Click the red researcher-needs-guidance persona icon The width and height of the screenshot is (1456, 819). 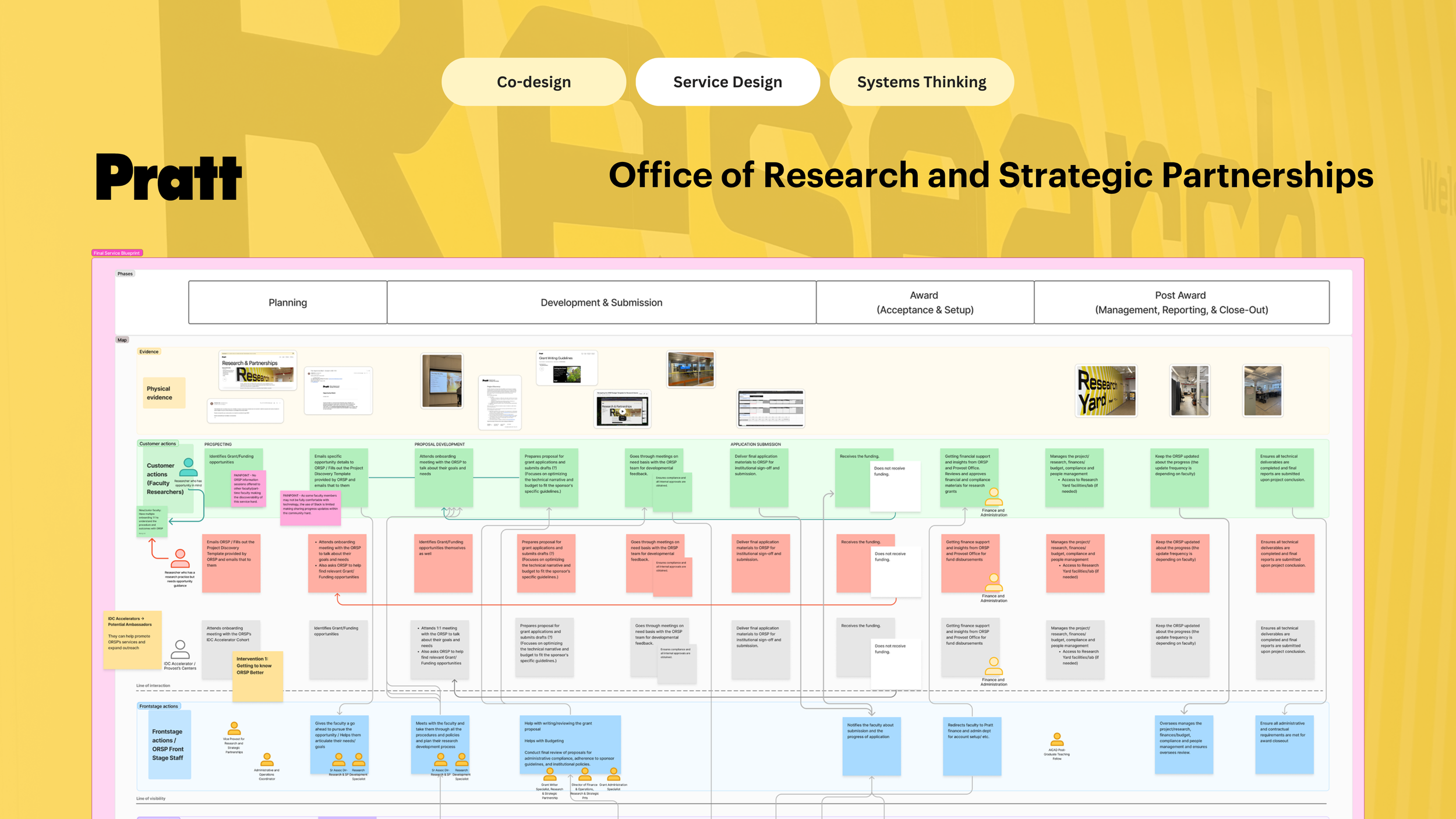180,558
